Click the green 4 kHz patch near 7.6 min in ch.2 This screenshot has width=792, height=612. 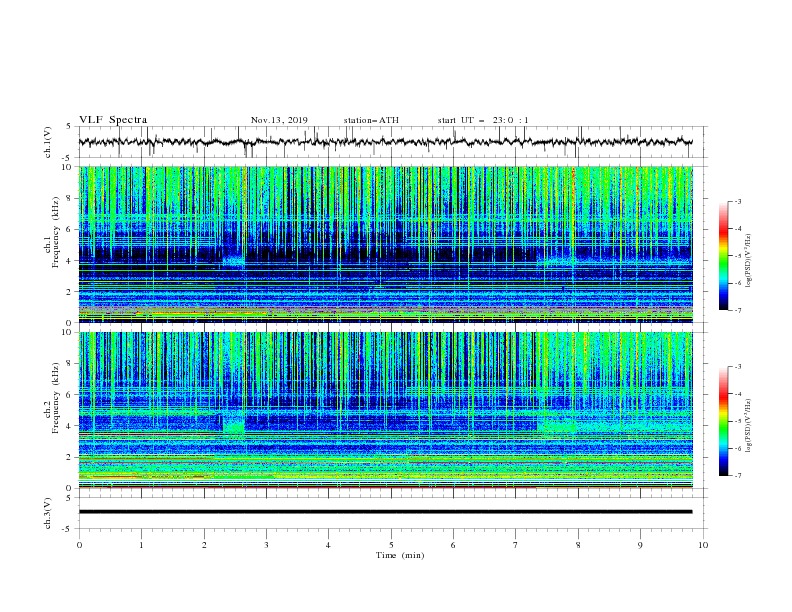(x=557, y=427)
